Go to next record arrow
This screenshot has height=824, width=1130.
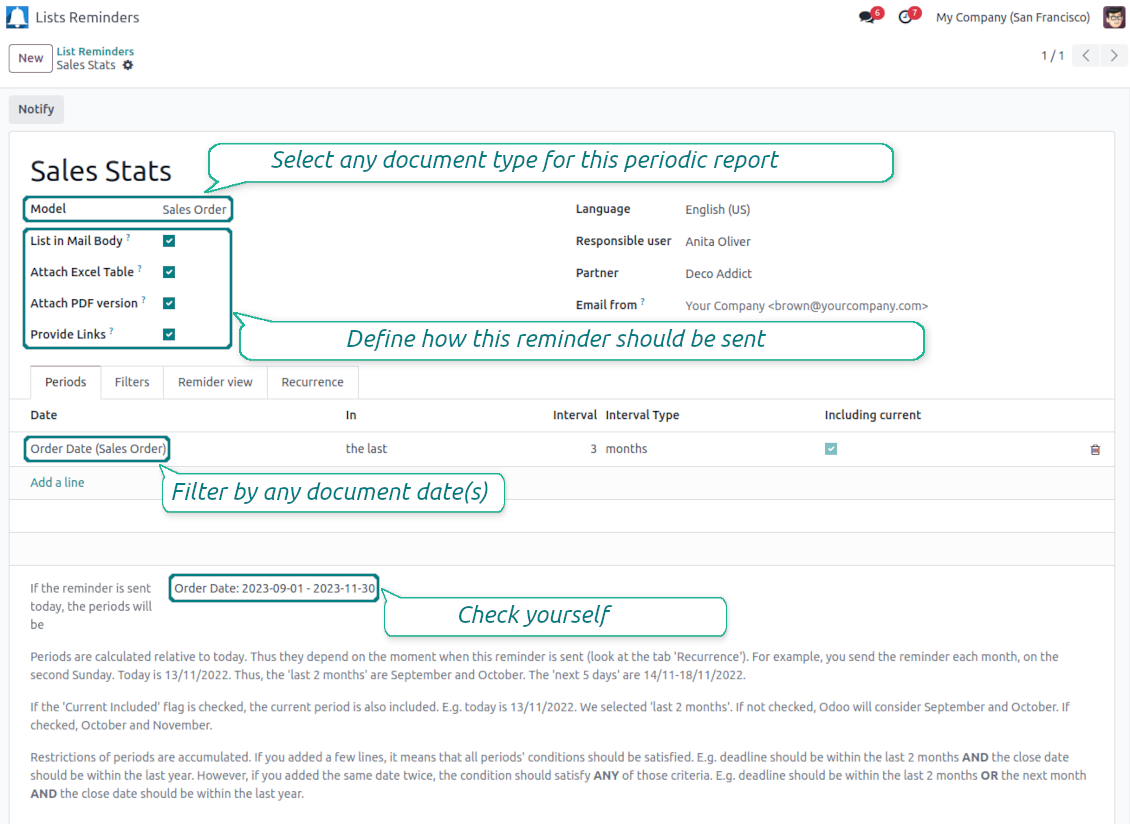click(1113, 56)
